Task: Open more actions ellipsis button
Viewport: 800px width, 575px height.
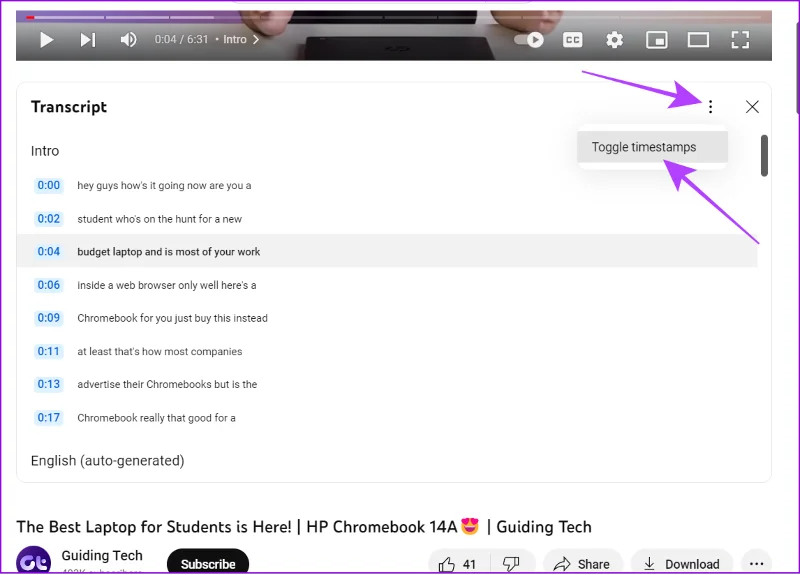Action: (x=757, y=564)
